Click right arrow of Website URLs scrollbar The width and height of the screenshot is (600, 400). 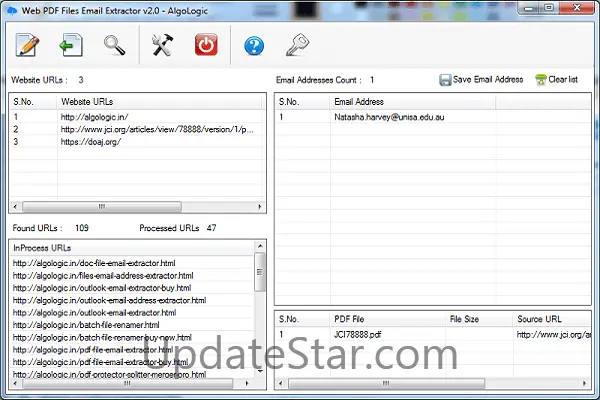[x=260, y=207]
